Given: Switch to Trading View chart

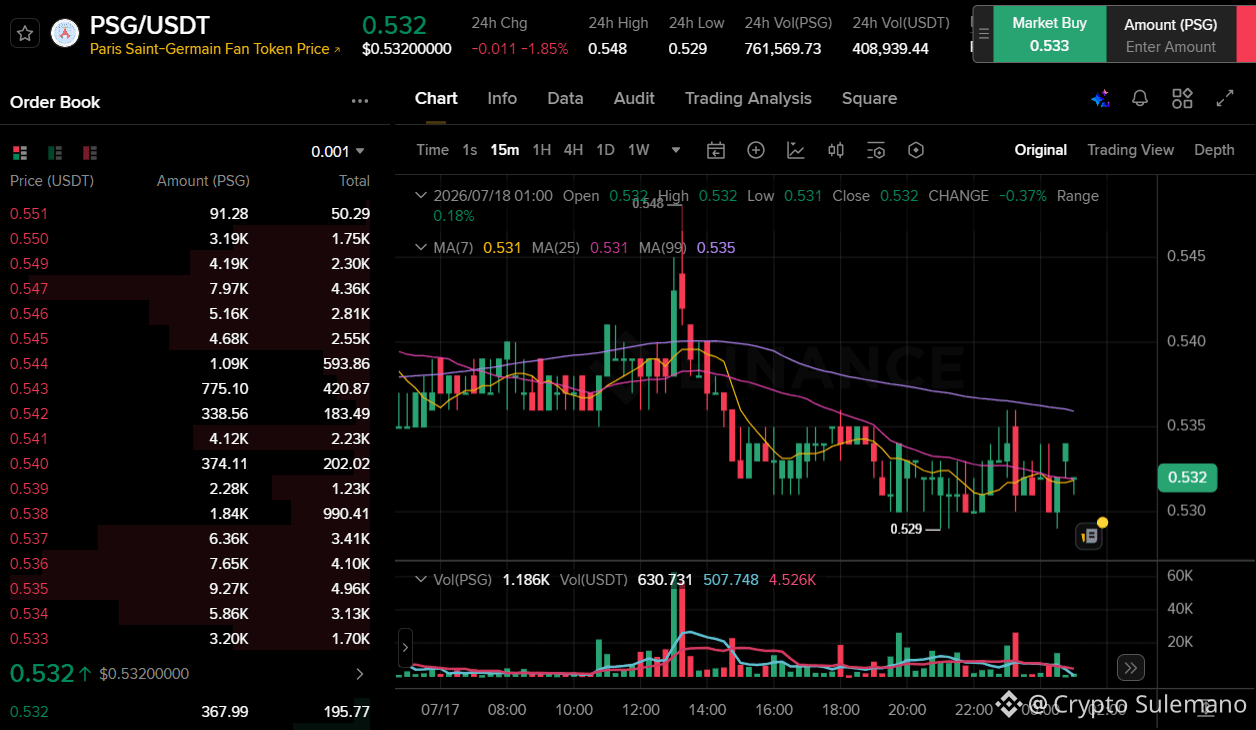Looking at the screenshot, I should [1130, 150].
